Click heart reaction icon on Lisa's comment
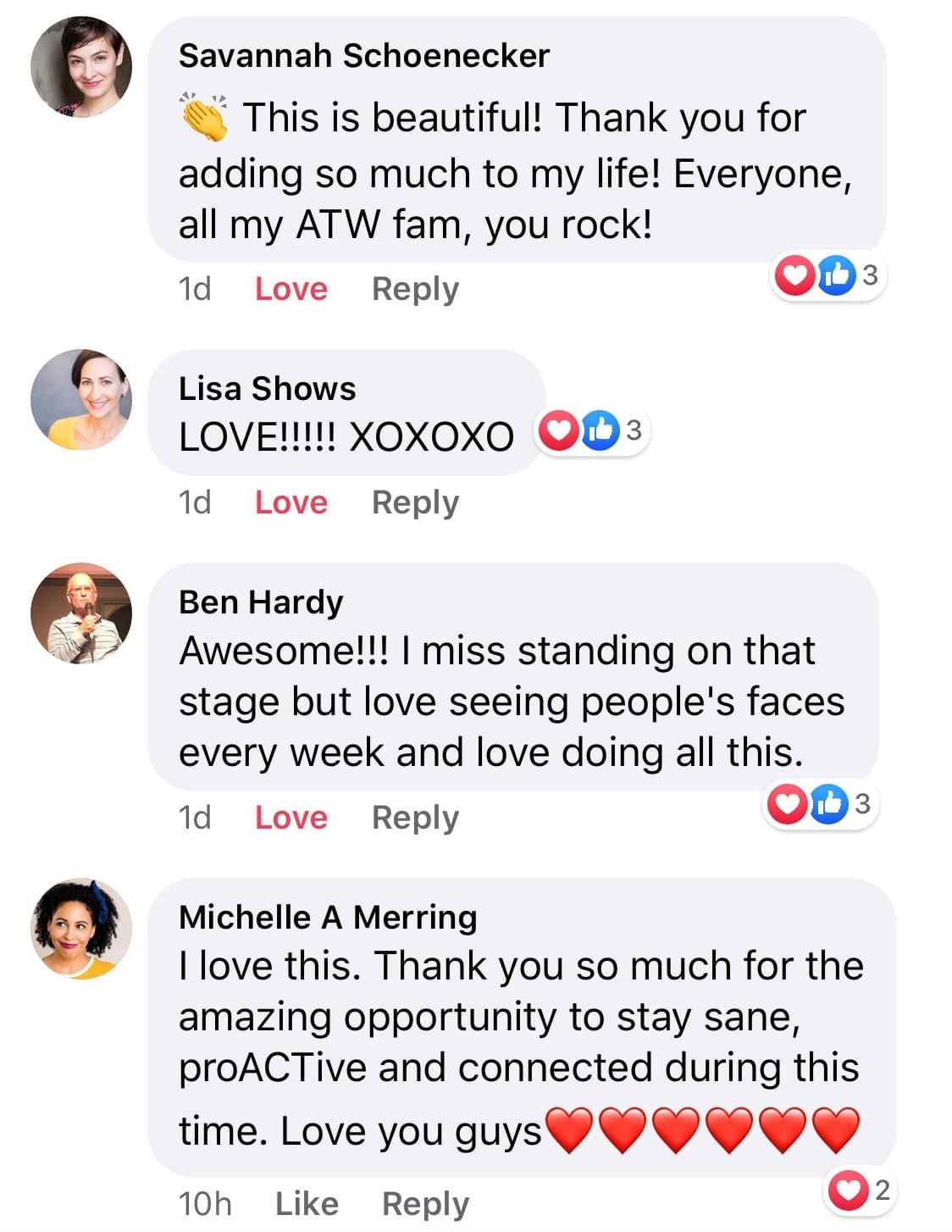Viewport: 952px width, 1232px height. tap(558, 431)
